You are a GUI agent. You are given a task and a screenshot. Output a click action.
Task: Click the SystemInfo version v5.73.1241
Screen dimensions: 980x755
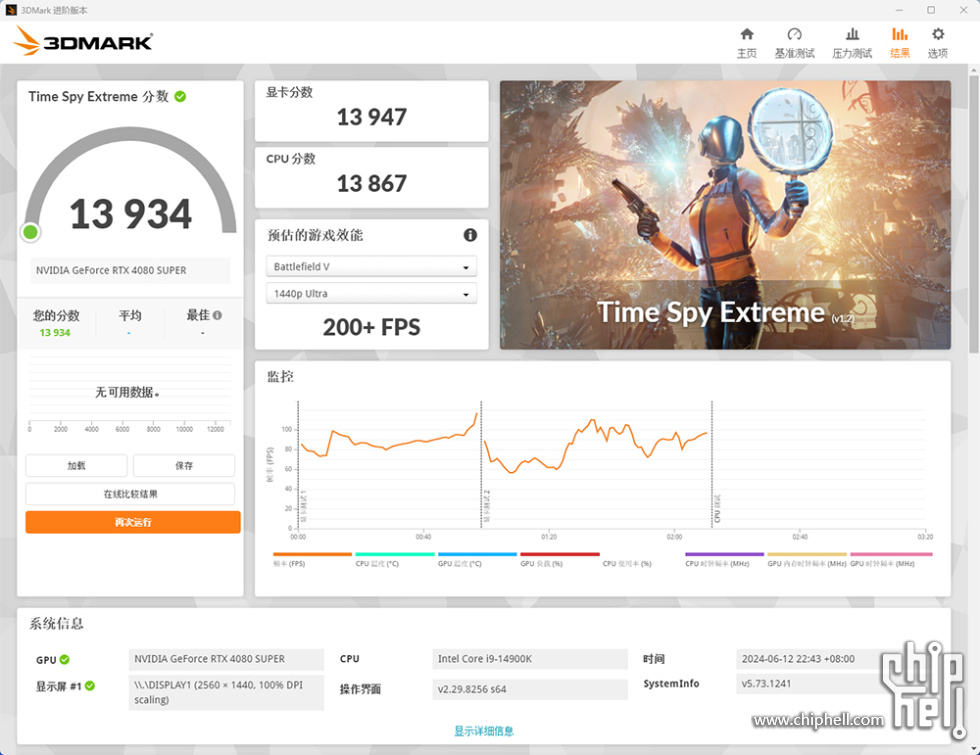(x=812, y=684)
